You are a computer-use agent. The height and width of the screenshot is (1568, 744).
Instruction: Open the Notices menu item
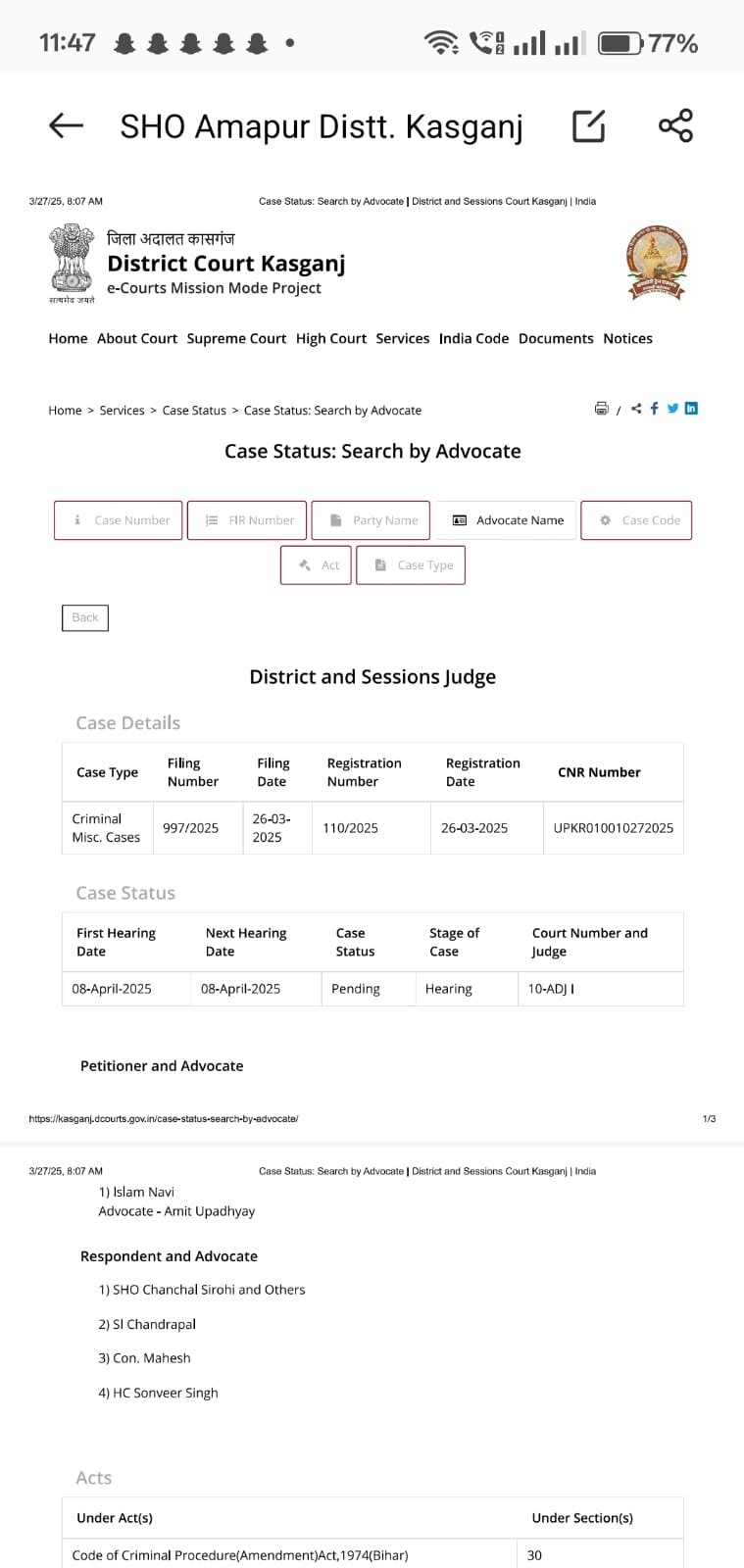(627, 339)
